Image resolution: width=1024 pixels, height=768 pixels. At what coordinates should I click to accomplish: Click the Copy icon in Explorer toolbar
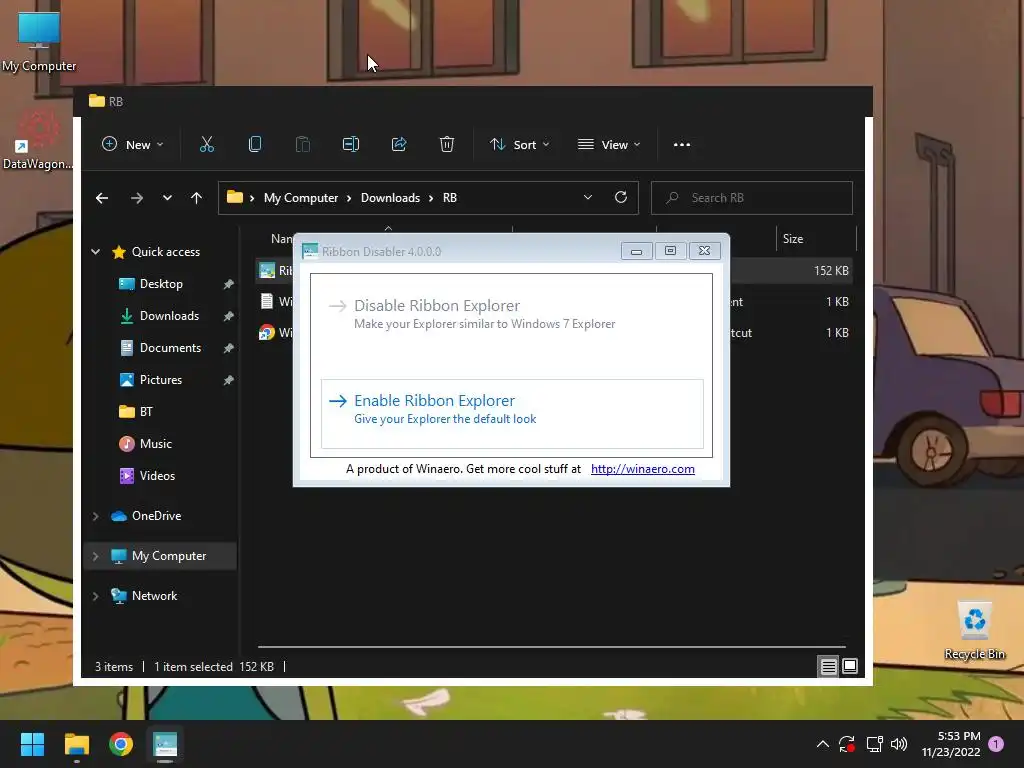(255, 144)
